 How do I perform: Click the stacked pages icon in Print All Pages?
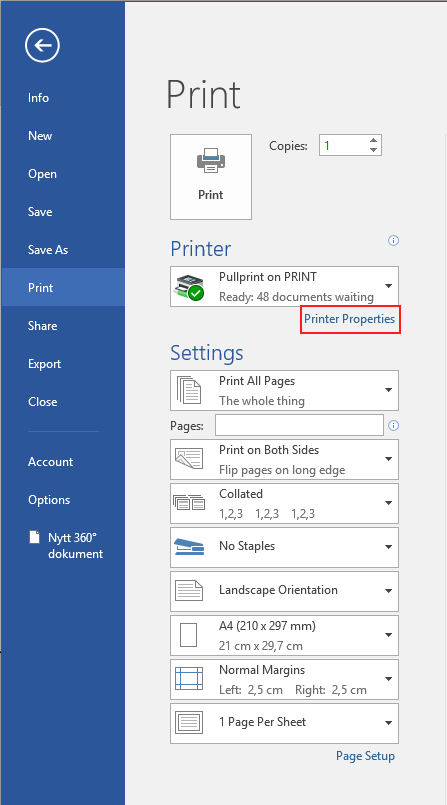(189, 391)
